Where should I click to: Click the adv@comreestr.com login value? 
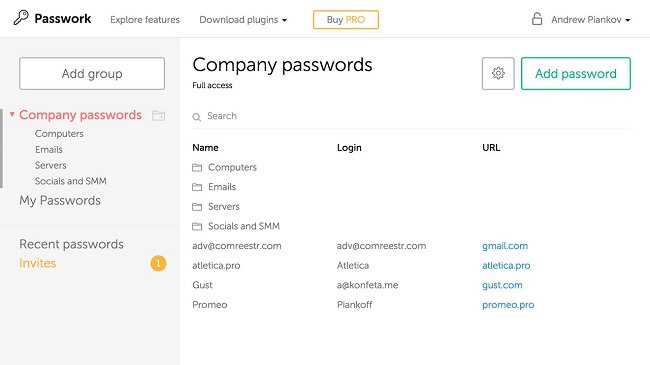click(381, 246)
